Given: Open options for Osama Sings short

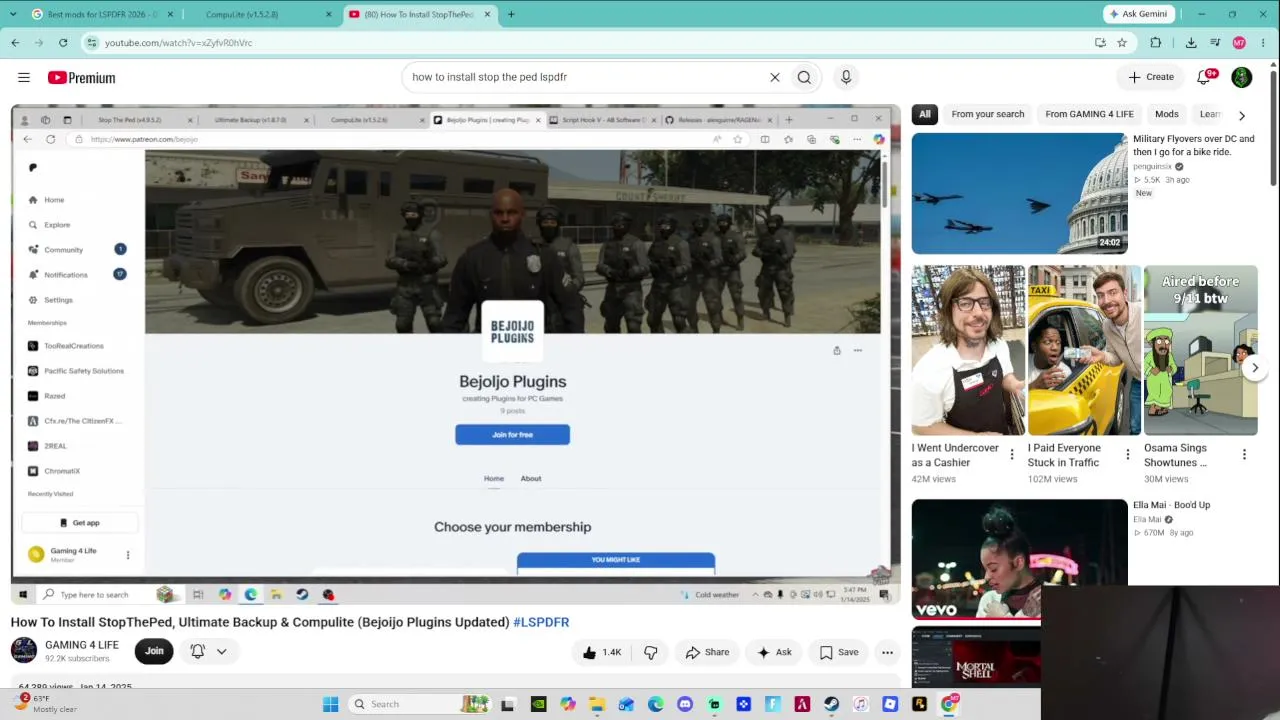Looking at the screenshot, I should pos(1244,455).
